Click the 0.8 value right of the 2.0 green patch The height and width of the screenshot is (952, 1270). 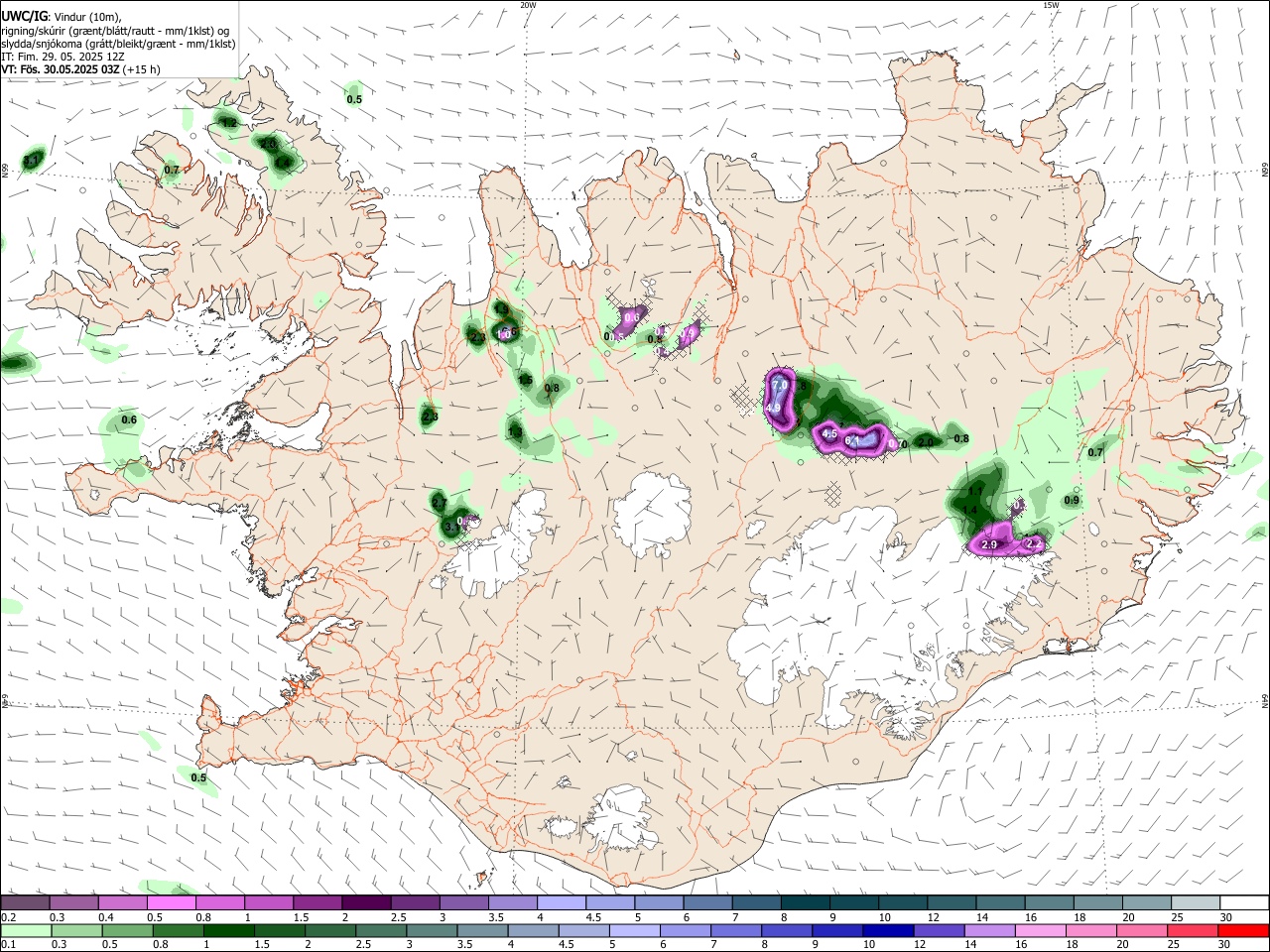pyautogui.click(x=960, y=438)
